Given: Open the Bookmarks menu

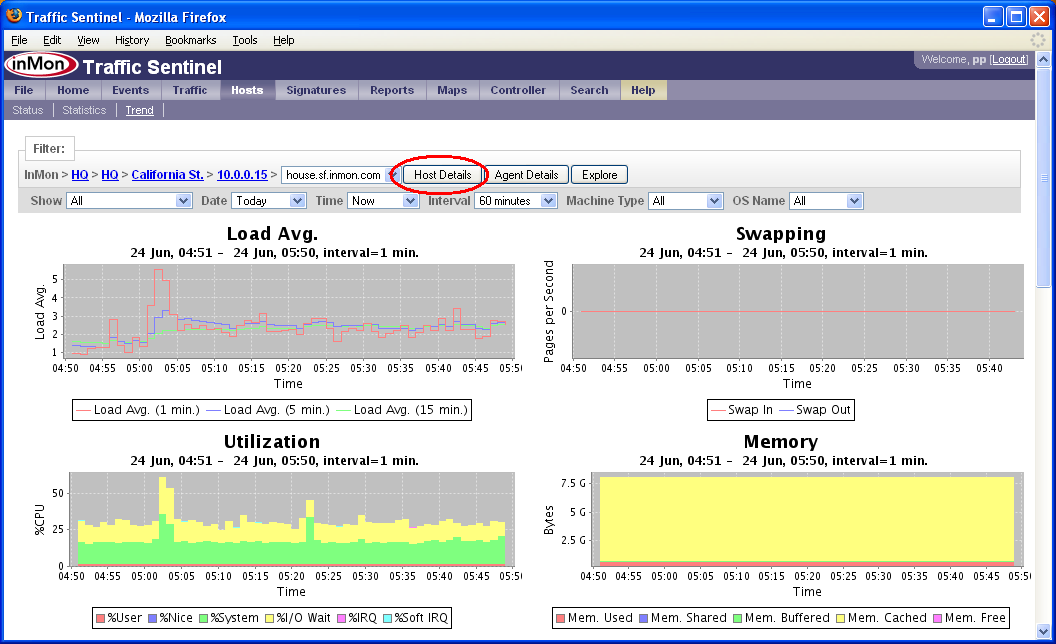Looking at the screenshot, I should click(x=190, y=40).
